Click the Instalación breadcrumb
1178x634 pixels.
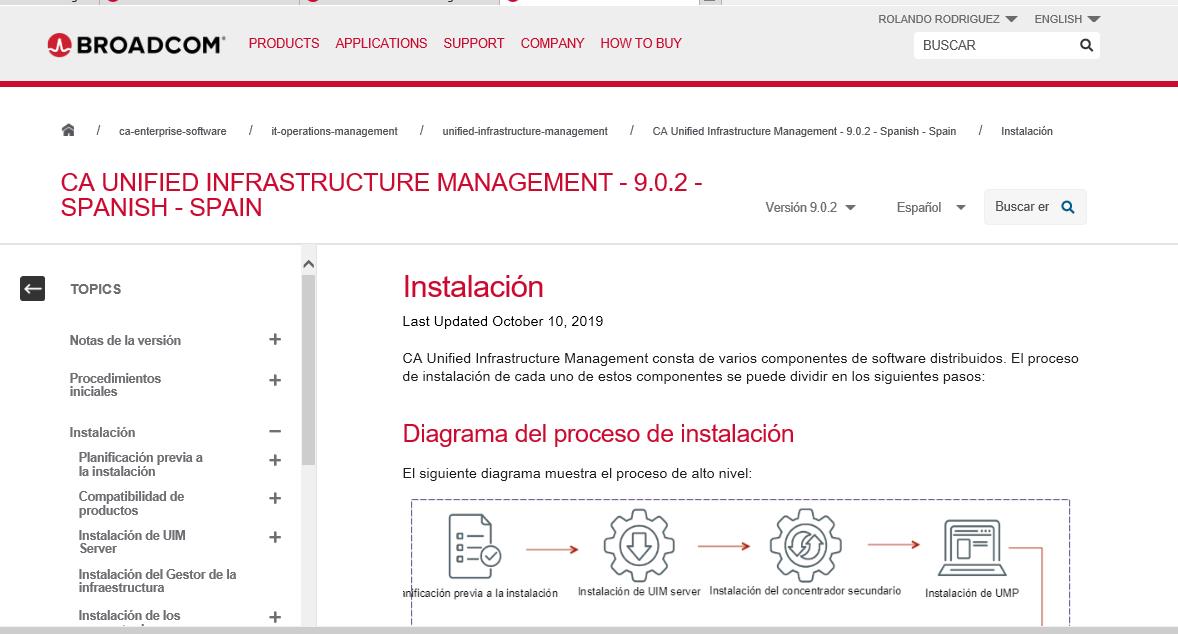tap(1026, 131)
